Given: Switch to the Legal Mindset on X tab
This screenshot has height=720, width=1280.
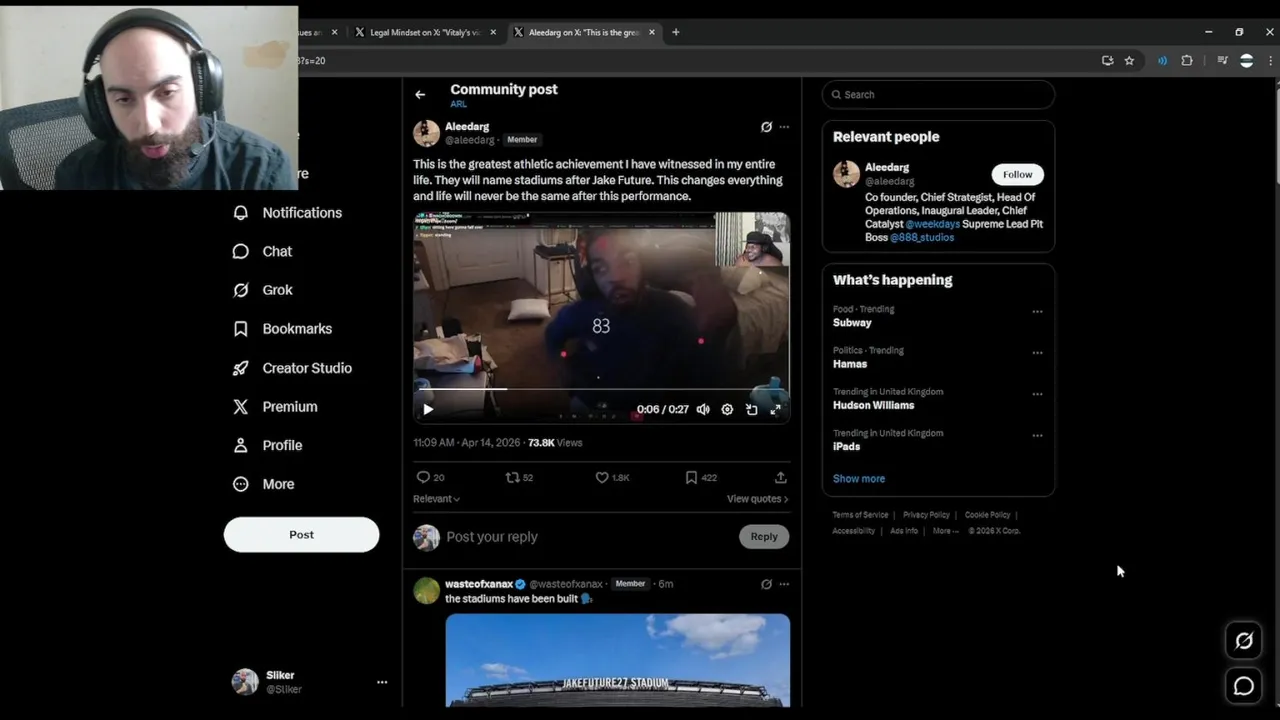Looking at the screenshot, I should pos(425,32).
